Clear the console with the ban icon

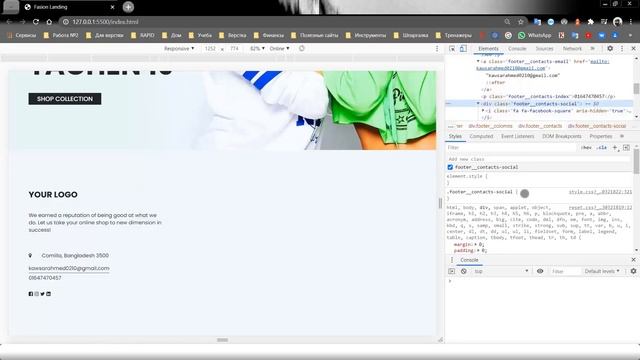tap(464, 271)
